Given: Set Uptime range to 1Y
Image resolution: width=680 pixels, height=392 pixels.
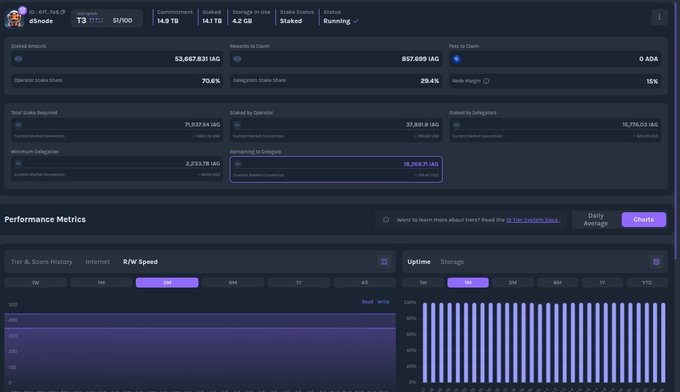Looking at the screenshot, I should tap(602, 283).
